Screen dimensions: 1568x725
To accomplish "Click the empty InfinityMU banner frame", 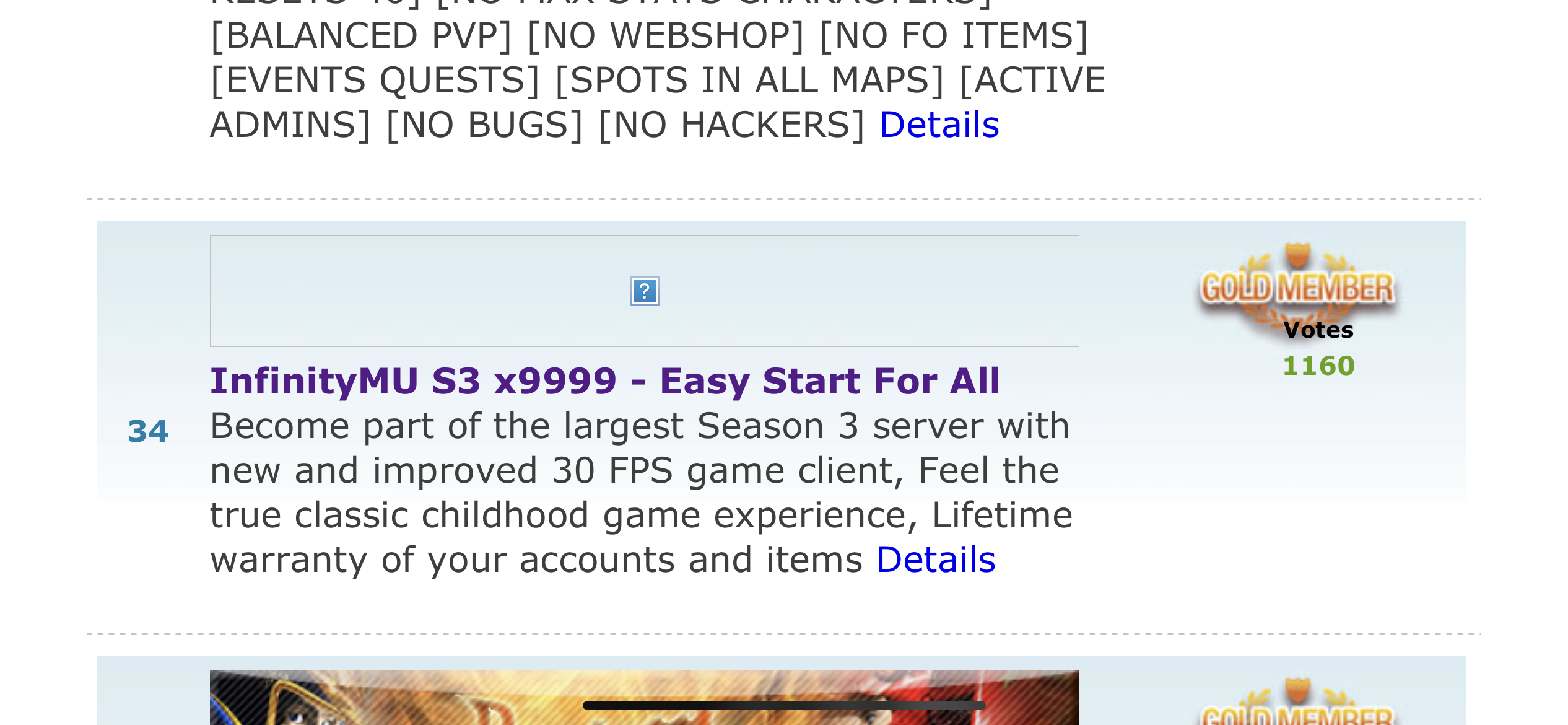I will tap(644, 291).
